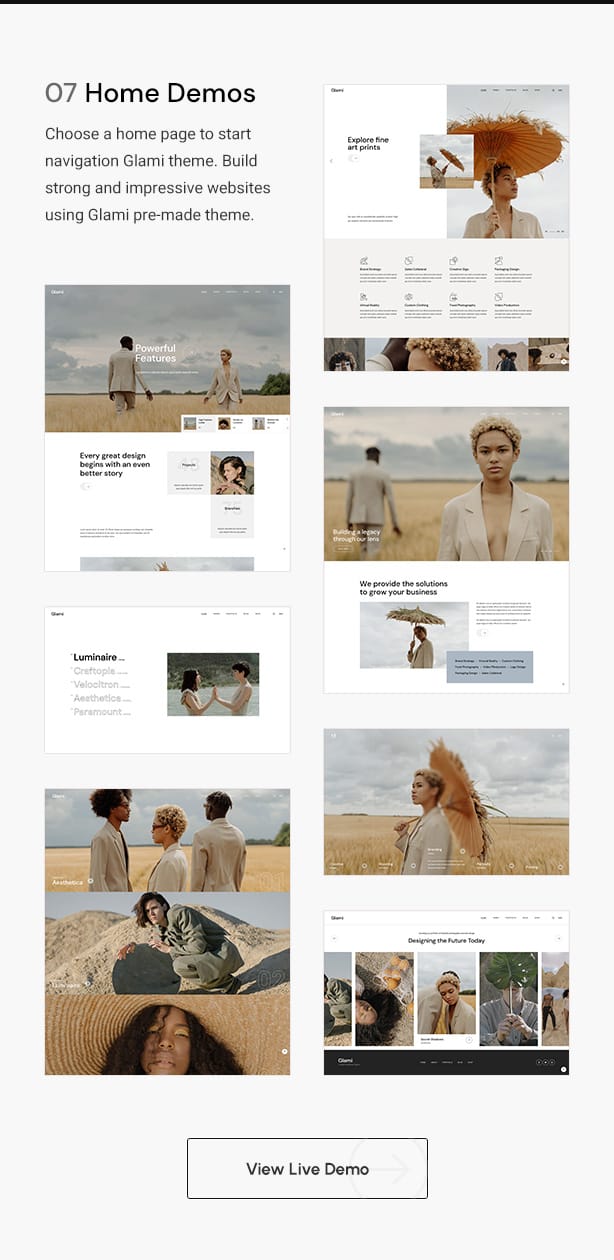The width and height of the screenshot is (614, 1260).
Task: Click the Glami logo in dark footer
Action: (x=345, y=1060)
